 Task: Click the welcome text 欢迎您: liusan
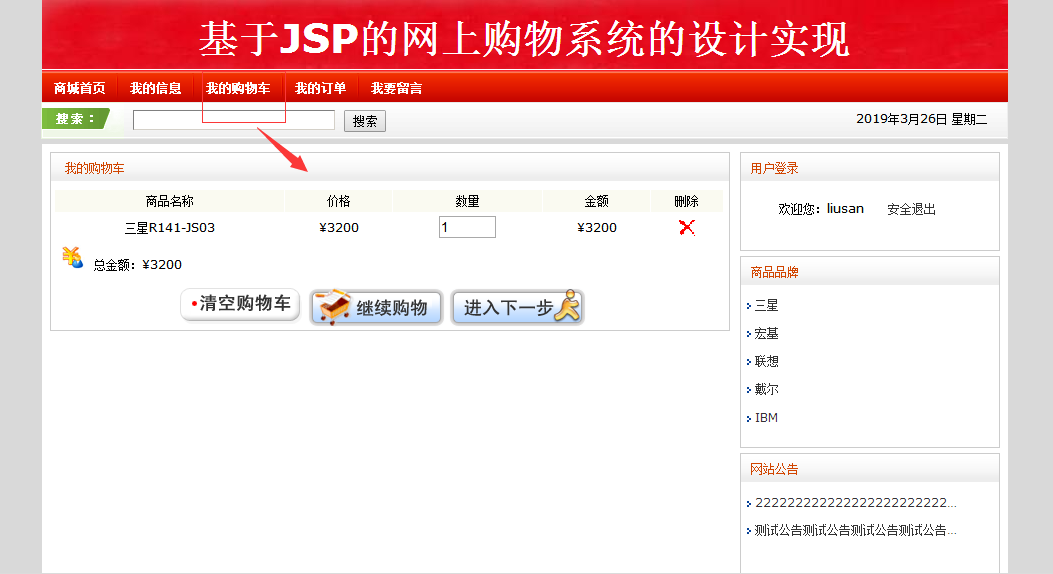tap(821, 209)
